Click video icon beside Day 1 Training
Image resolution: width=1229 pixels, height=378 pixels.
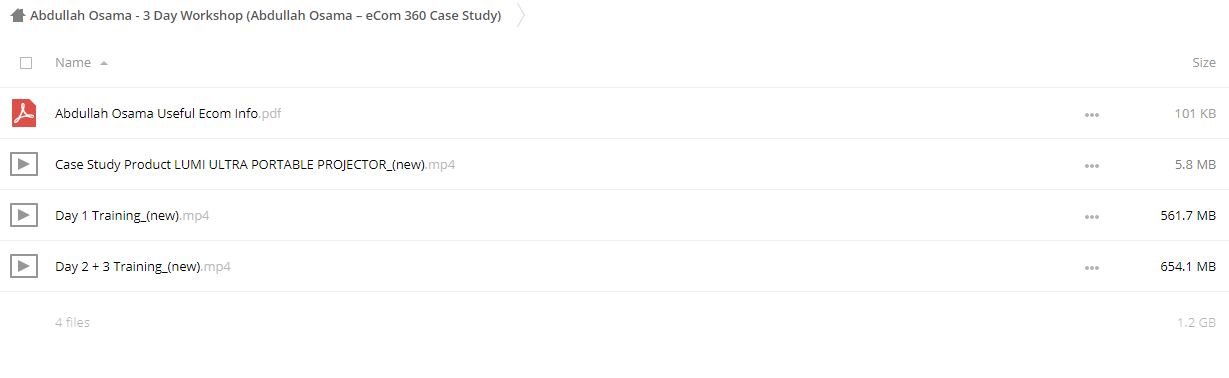[24, 215]
